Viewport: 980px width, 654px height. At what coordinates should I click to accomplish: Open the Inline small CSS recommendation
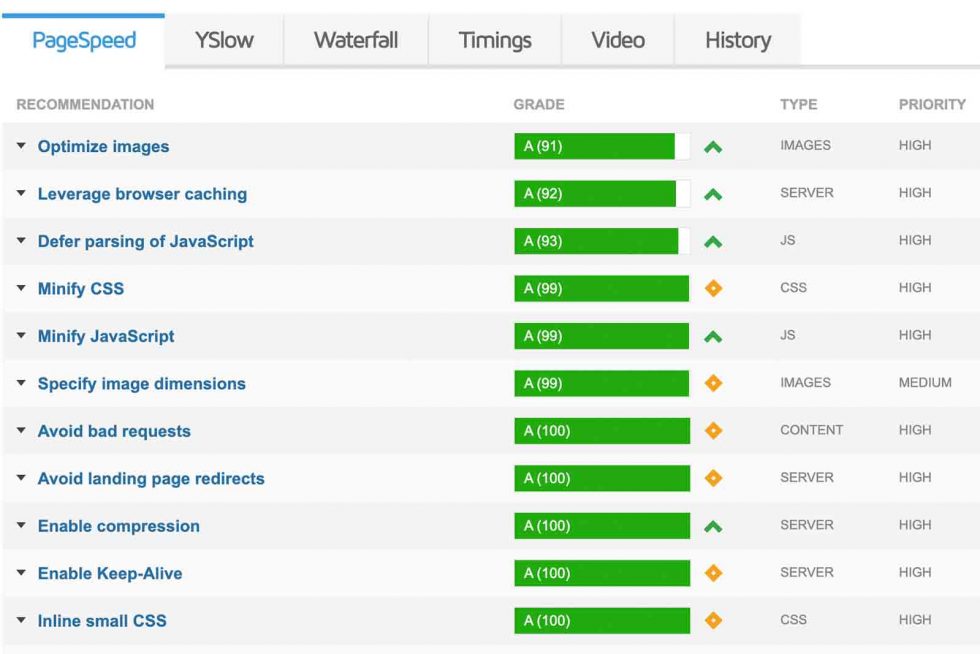click(102, 621)
